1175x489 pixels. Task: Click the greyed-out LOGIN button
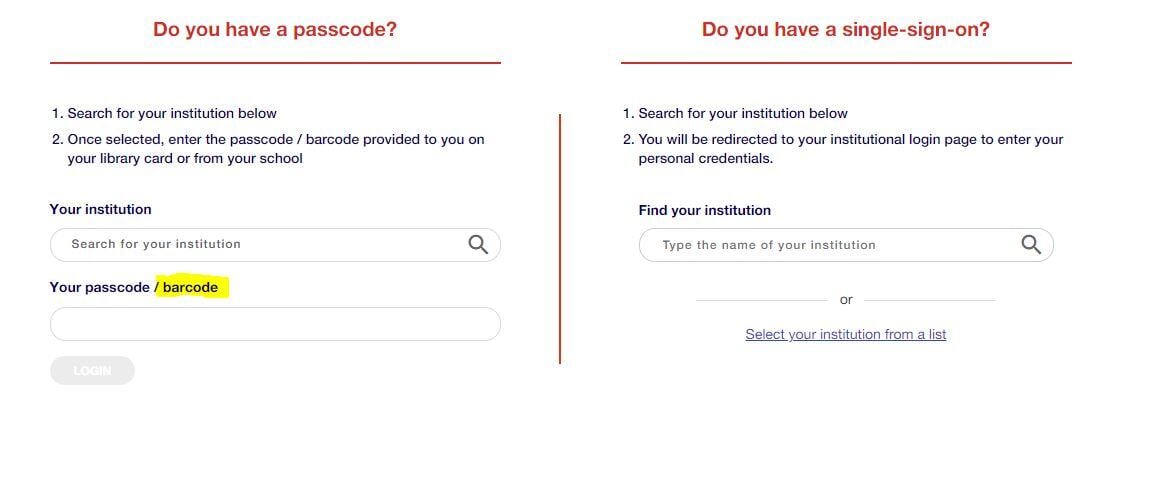point(92,371)
